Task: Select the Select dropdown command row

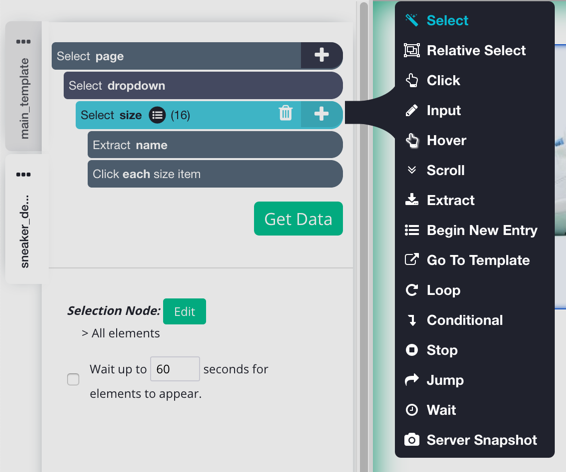Action: click(x=203, y=86)
